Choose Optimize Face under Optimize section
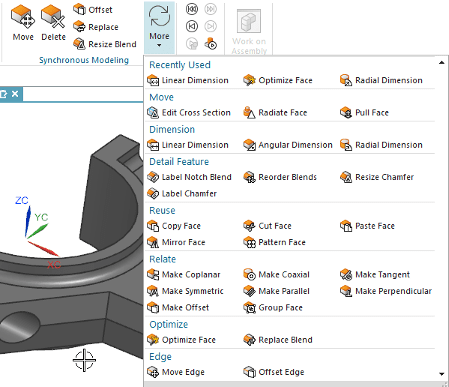Viewport: 449px width, 387px height. [x=182, y=340]
